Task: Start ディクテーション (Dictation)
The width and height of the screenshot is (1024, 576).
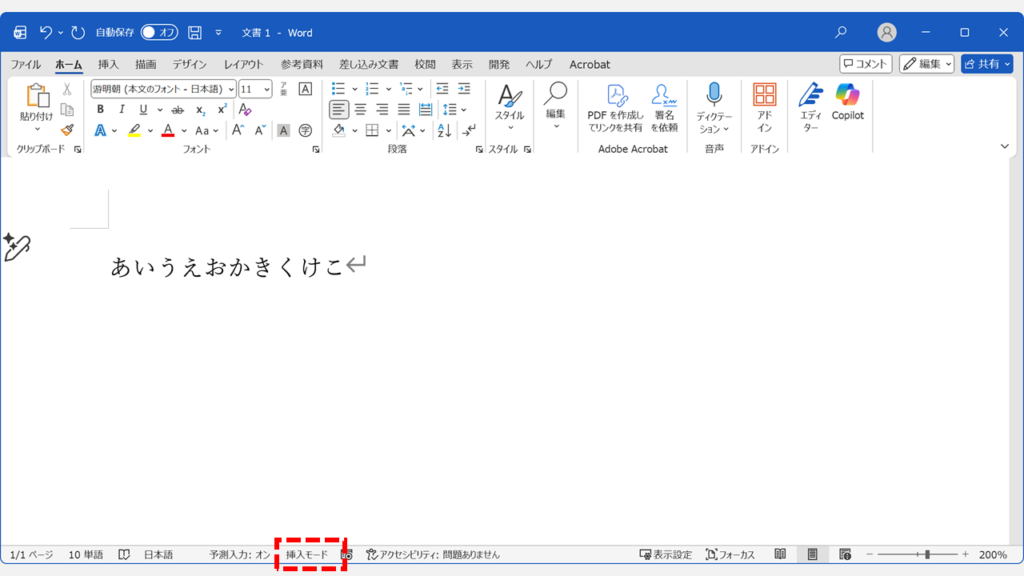Action: [x=714, y=100]
